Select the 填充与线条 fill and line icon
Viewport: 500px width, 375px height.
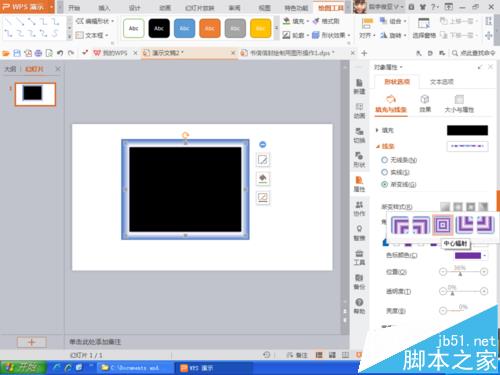click(x=391, y=104)
